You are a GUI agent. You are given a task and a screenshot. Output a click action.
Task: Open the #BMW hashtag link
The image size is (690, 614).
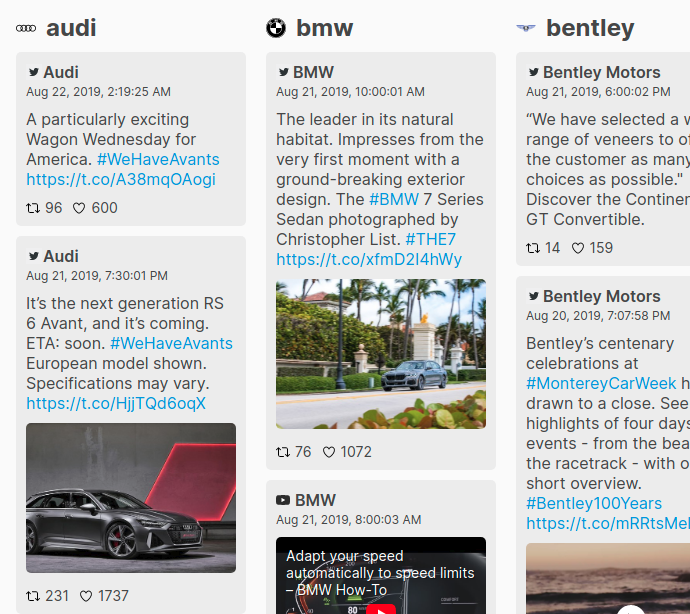pos(394,199)
